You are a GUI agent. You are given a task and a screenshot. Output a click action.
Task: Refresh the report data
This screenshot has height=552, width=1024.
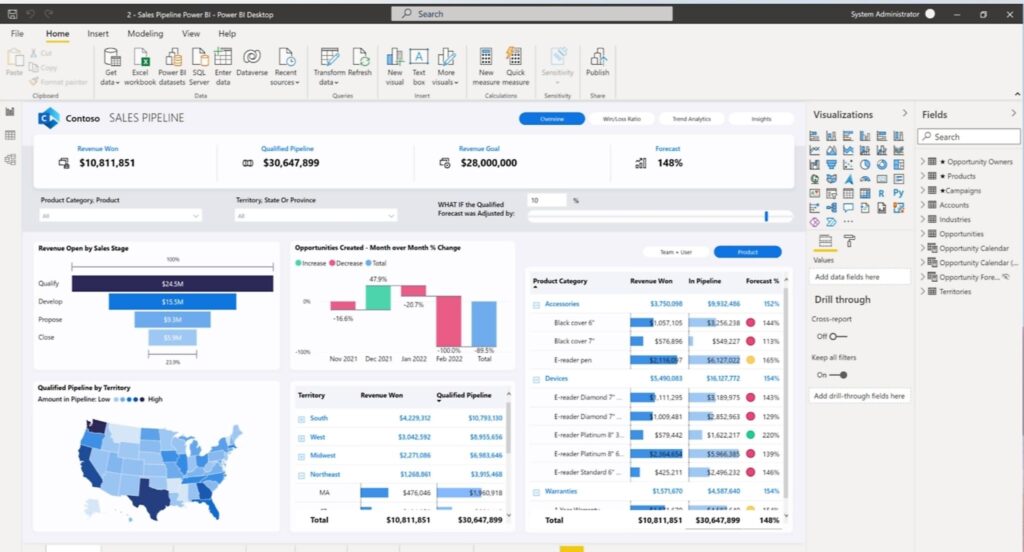click(359, 63)
